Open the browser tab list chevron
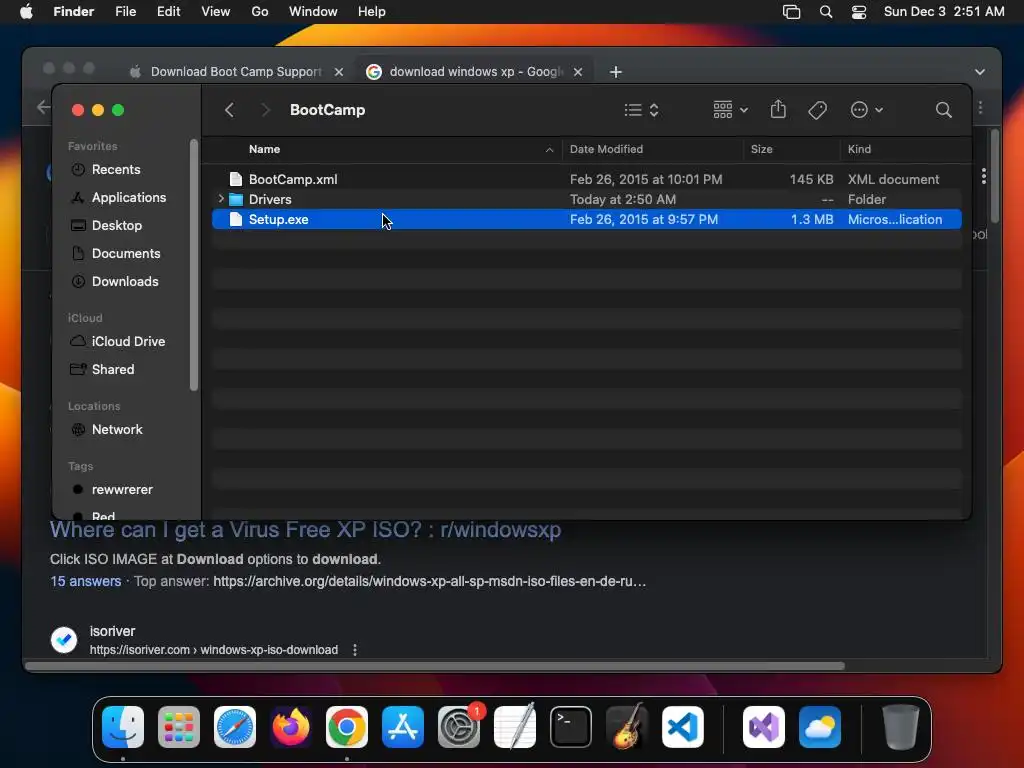Screen dimensions: 1024x768 (x=980, y=72)
